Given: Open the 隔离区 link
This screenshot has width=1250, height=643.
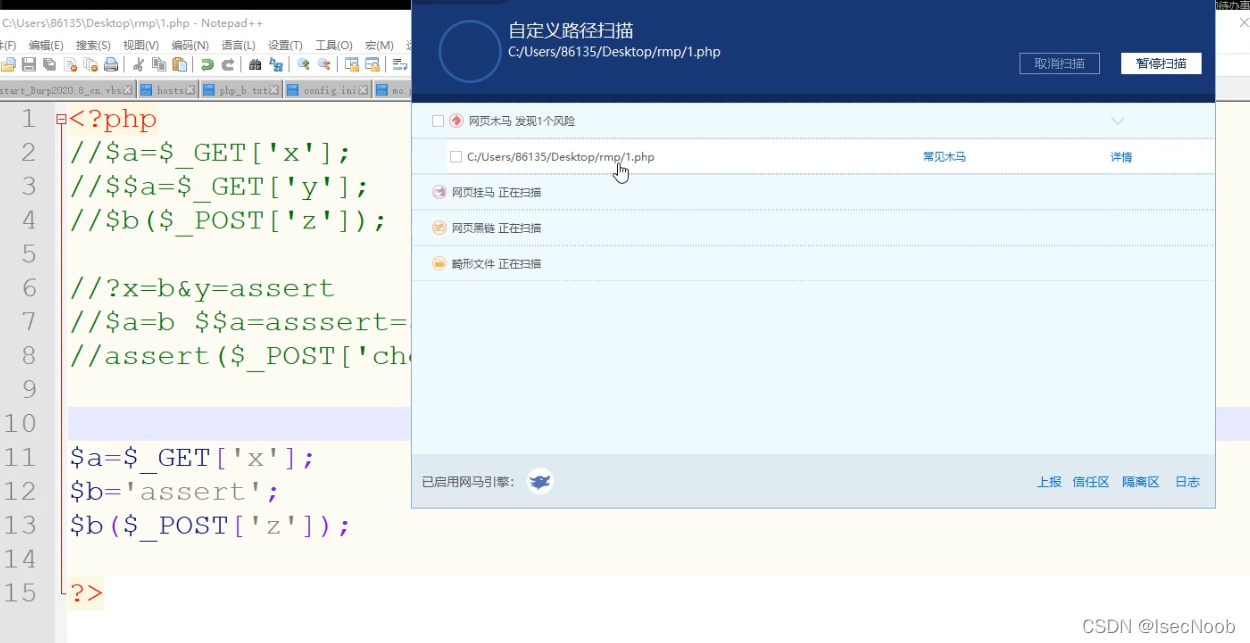Looking at the screenshot, I should pyautogui.click(x=1141, y=482).
